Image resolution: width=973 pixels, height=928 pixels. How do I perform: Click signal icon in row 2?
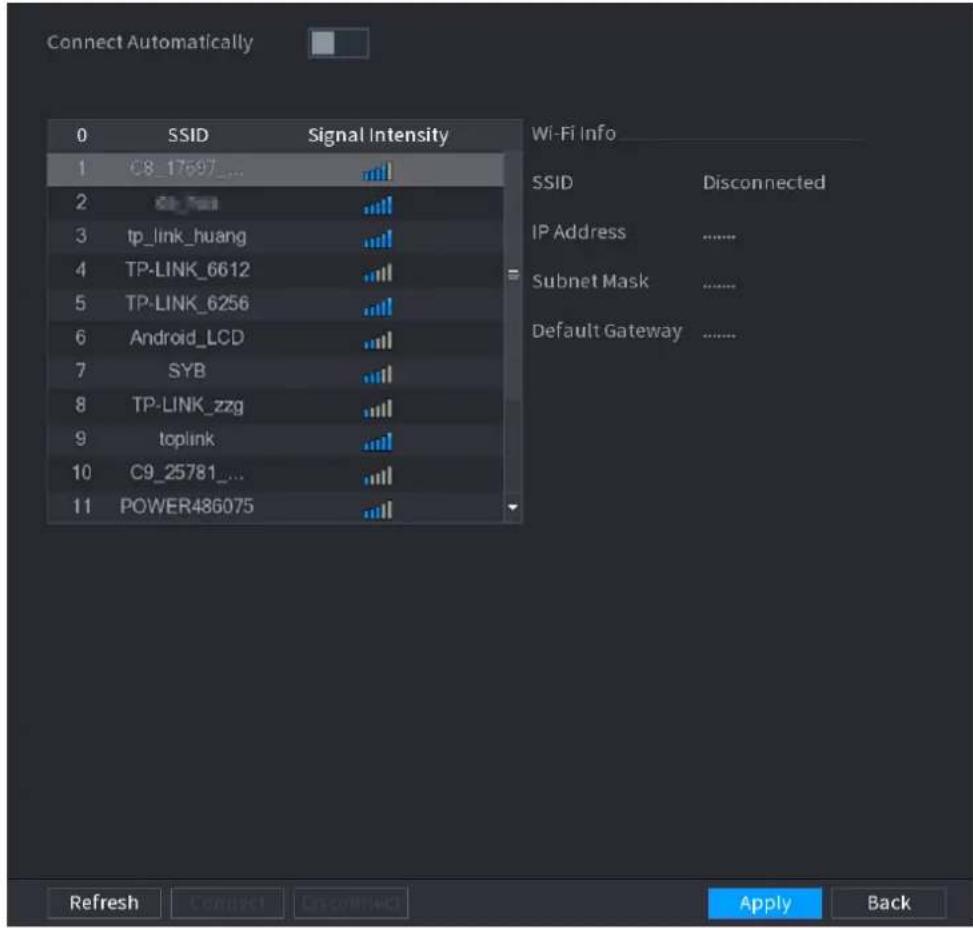[x=378, y=205]
